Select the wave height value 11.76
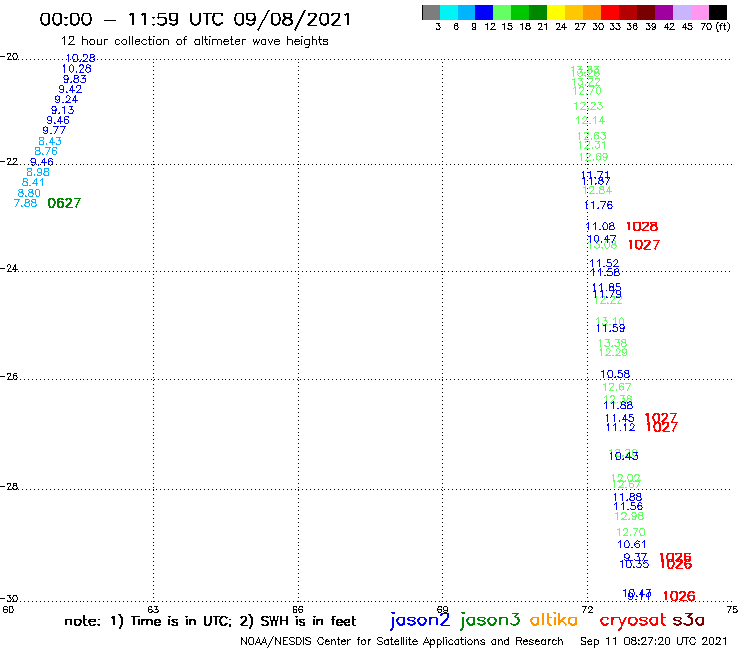Screen dimensions: 740x650 (599, 205)
